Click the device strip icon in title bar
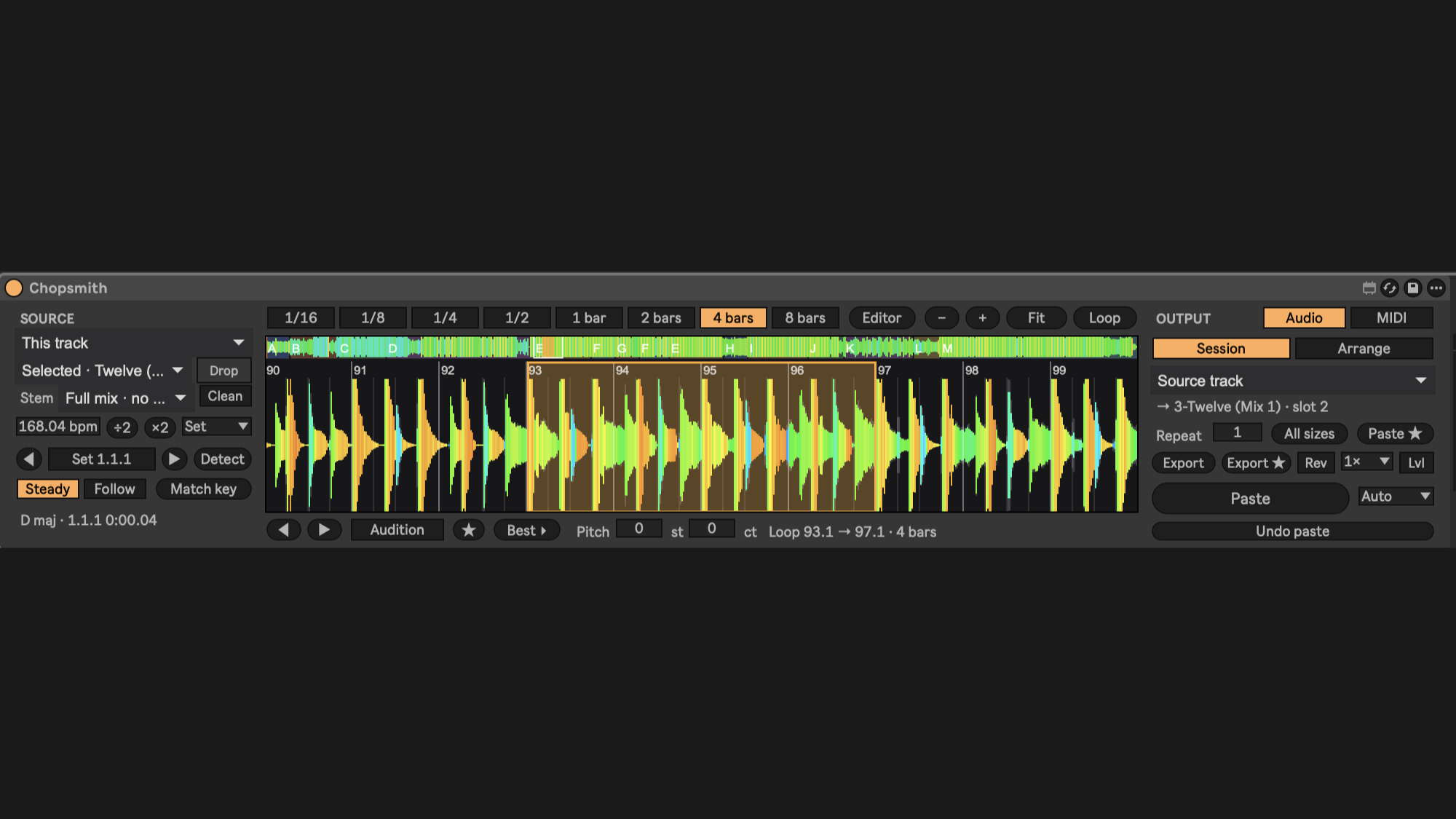 coord(1369,288)
